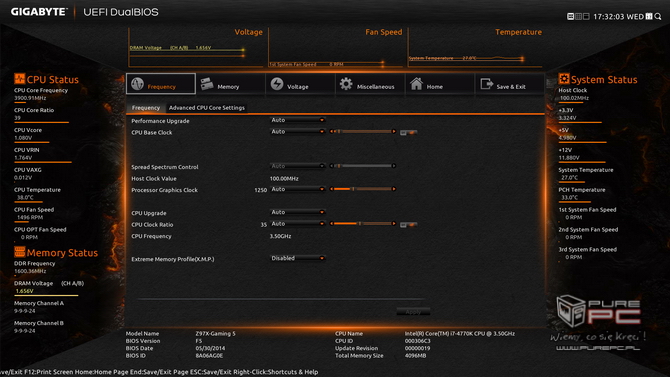Image resolution: width=670 pixels, height=377 pixels.
Task: Click the Miscellaneous gear icon
Action: point(346,84)
